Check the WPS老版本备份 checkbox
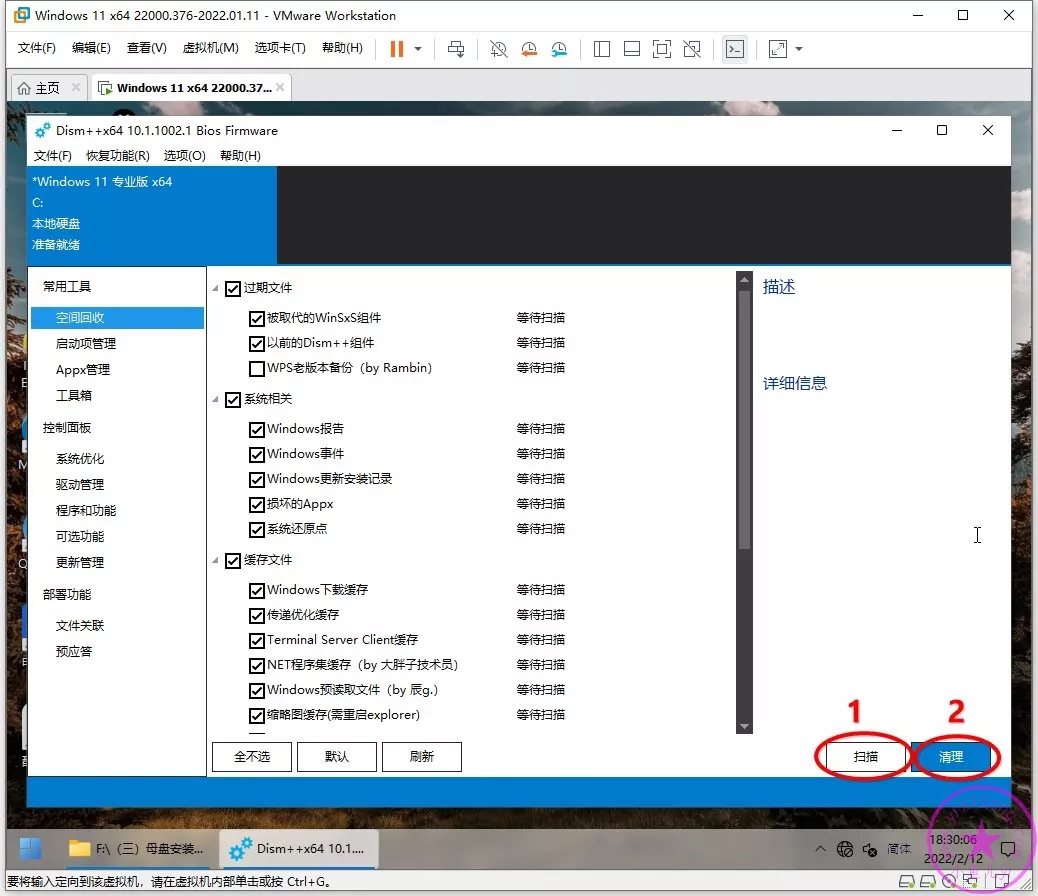 pyautogui.click(x=257, y=368)
